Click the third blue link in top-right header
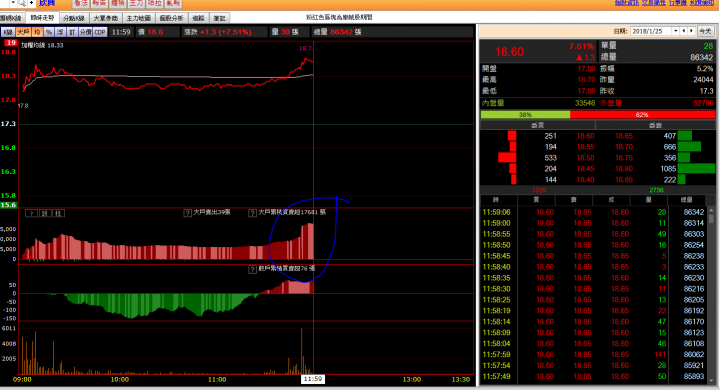Image resolution: width=720 pixels, height=390 pixels. [678, 3]
